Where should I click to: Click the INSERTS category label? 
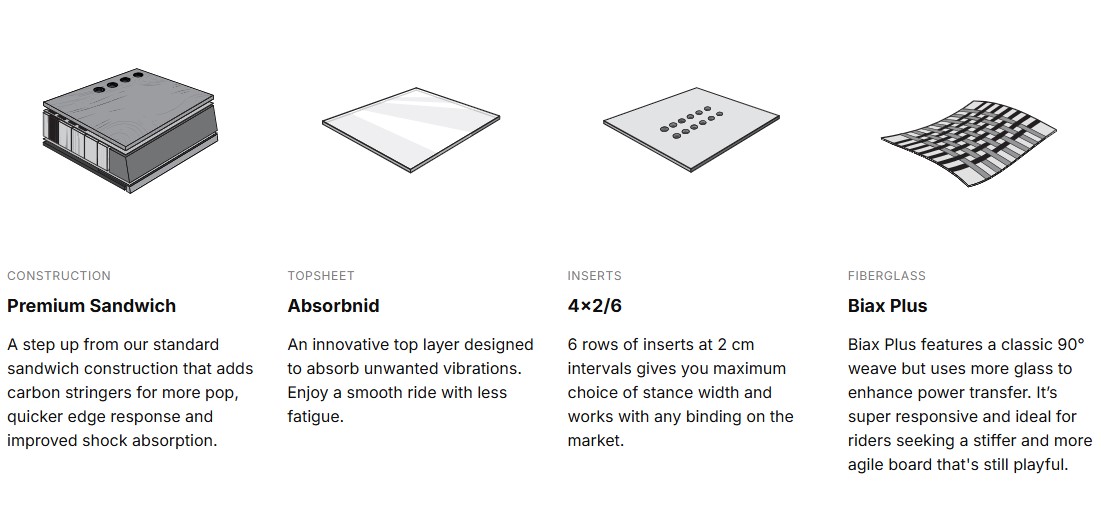click(594, 276)
